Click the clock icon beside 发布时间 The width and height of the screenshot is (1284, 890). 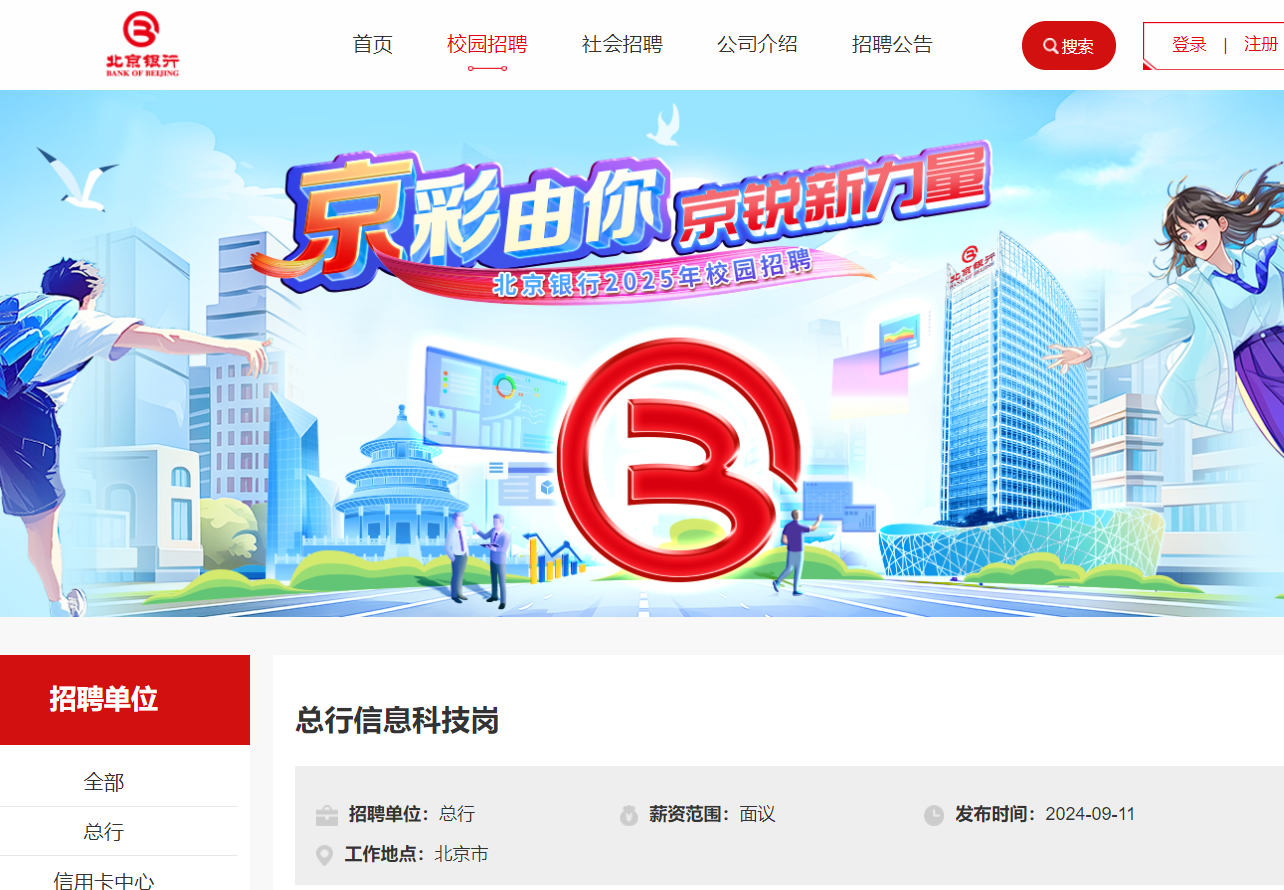click(933, 815)
